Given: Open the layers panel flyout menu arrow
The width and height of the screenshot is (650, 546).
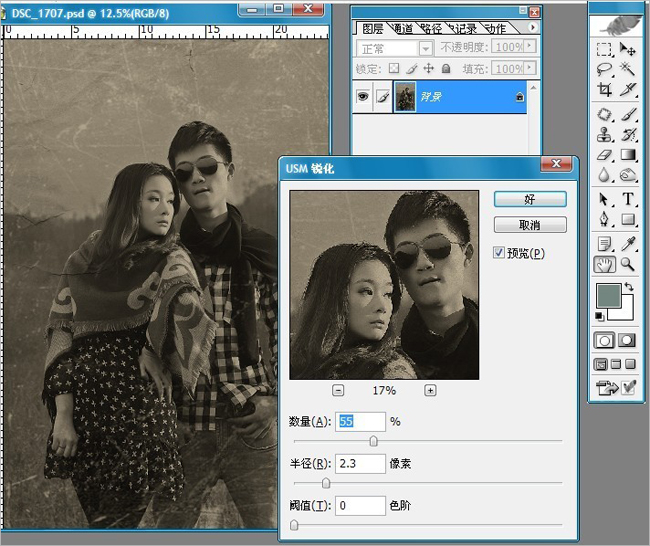Looking at the screenshot, I should pyautogui.click(x=533, y=27).
